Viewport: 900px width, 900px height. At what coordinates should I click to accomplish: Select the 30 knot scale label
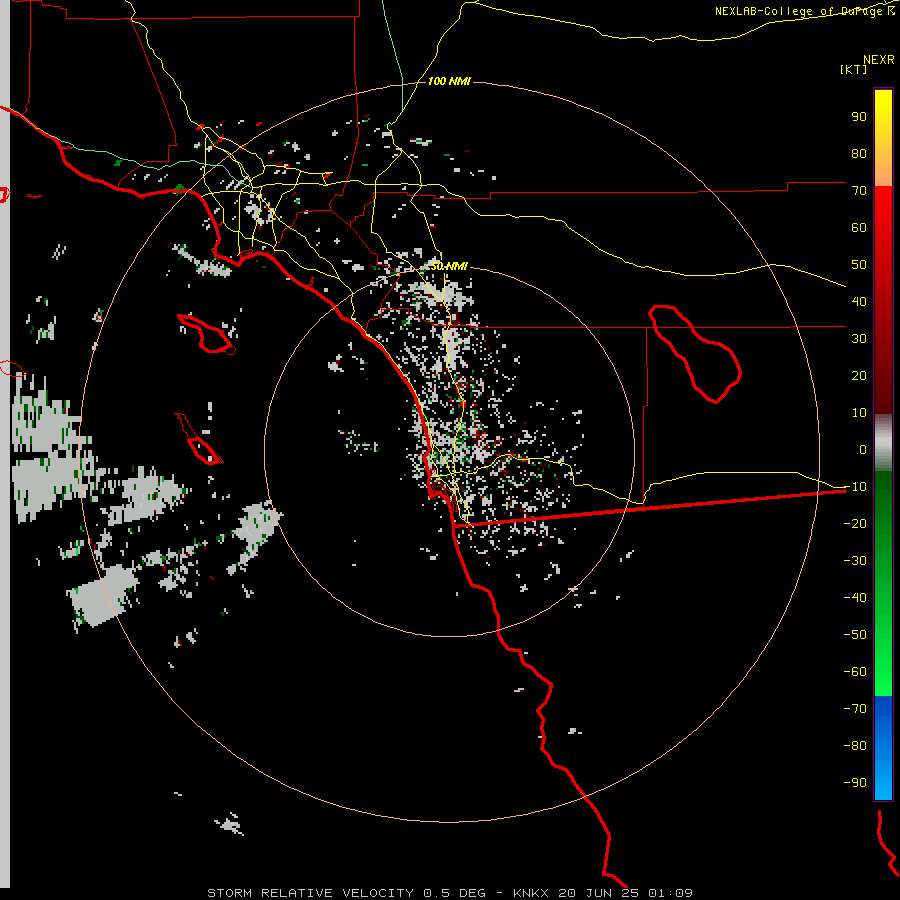[x=859, y=339]
